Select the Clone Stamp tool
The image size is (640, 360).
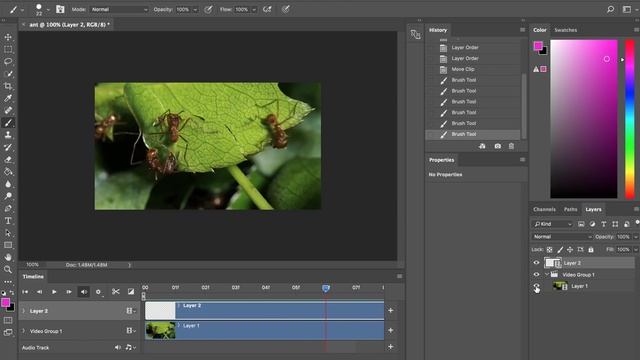(x=8, y=135)
